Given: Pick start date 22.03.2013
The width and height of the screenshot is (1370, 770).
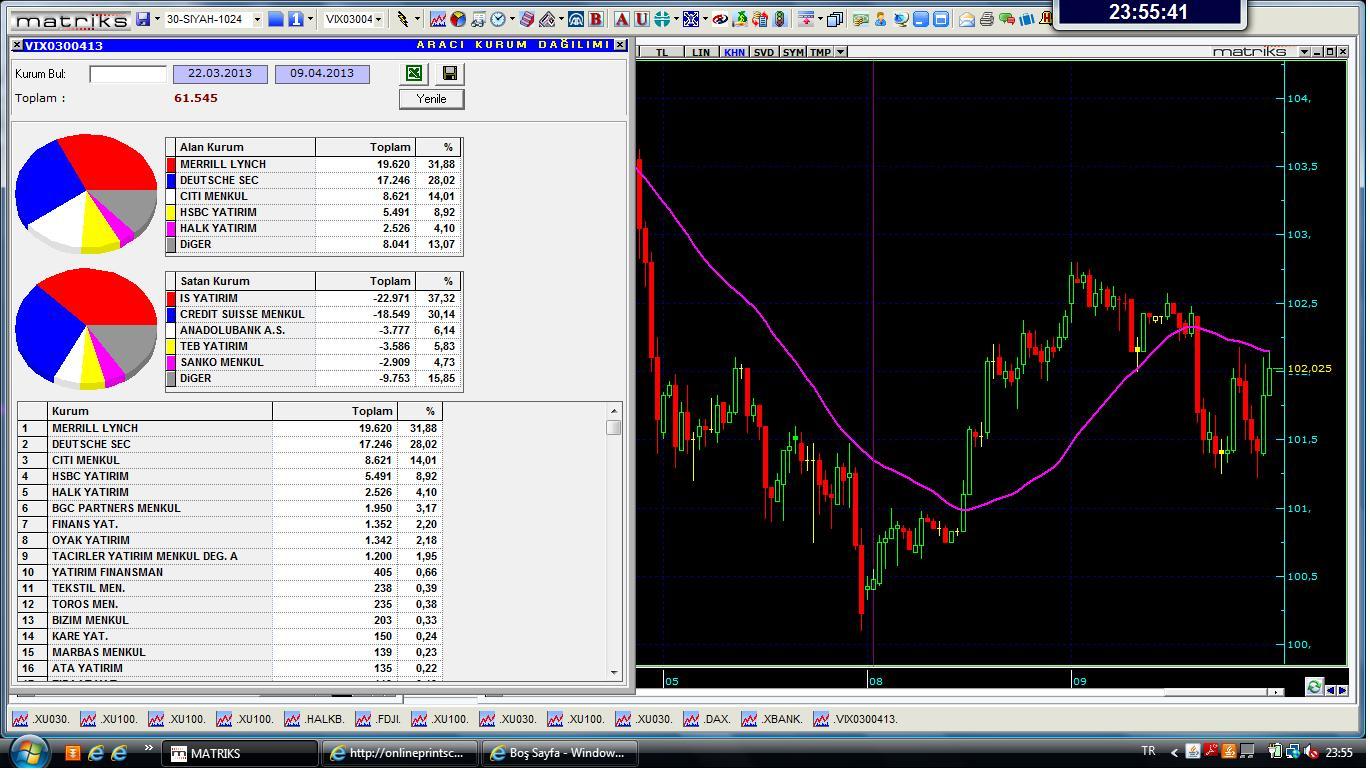Looking at the screenshot, I should tap(220, 74).
